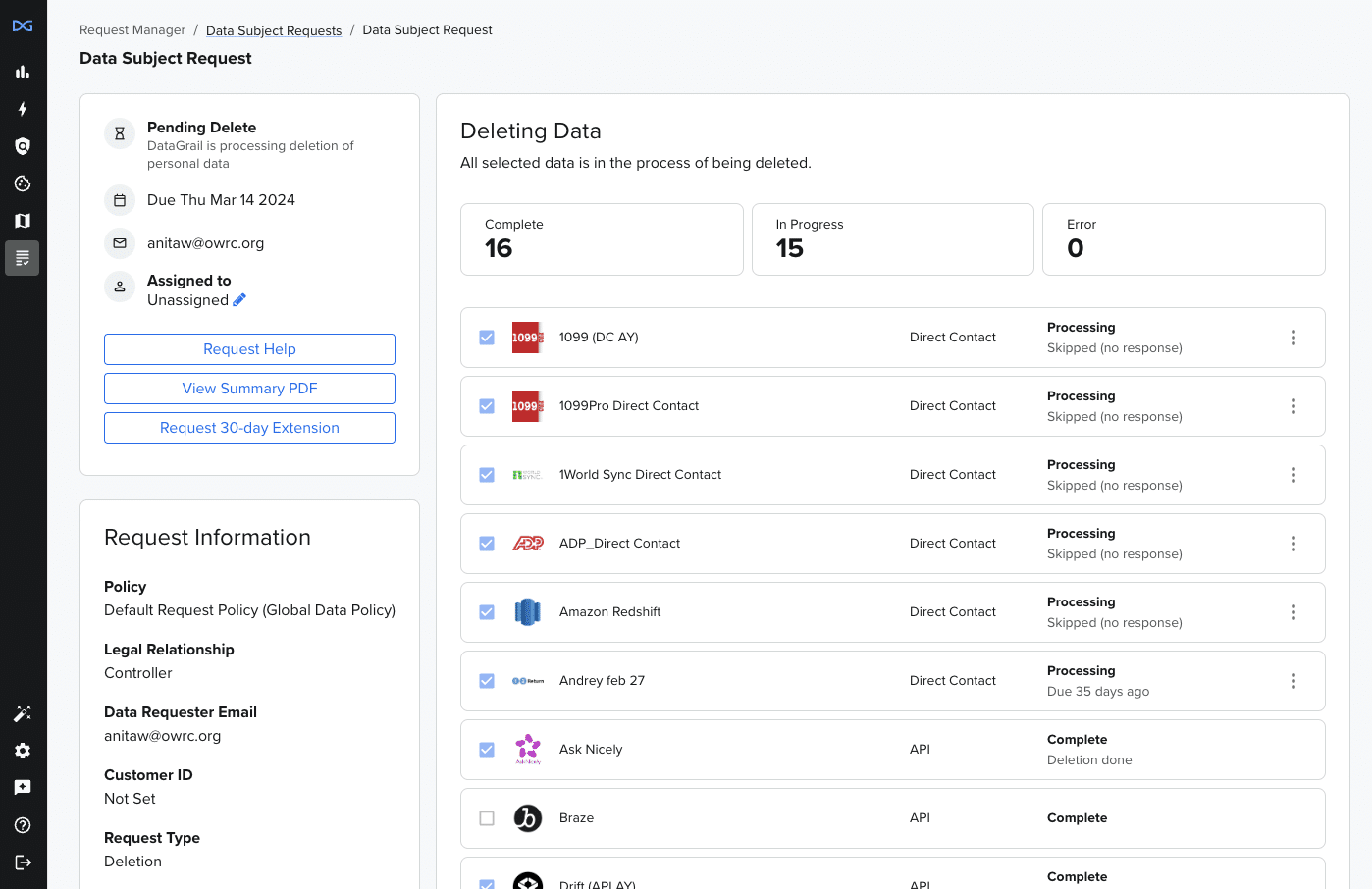Open the map icon in sidebar
The width and height of the screenshot is (1372, 889).
[x=23, y=221]
